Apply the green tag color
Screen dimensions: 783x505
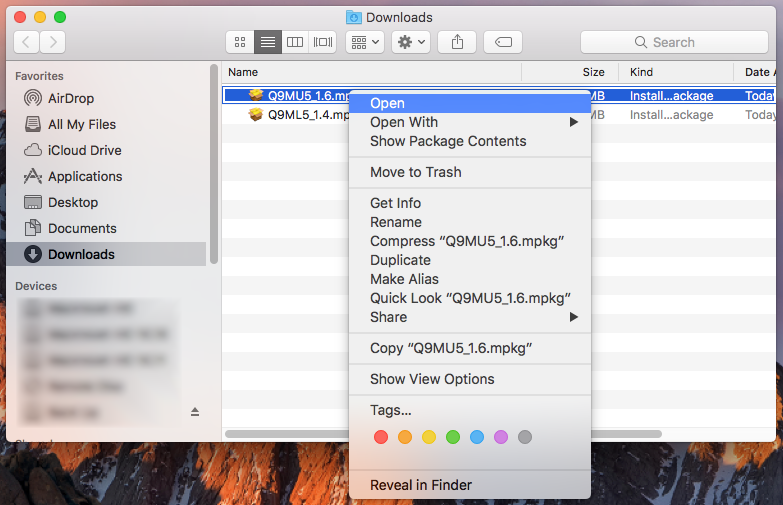pos(453,437)
